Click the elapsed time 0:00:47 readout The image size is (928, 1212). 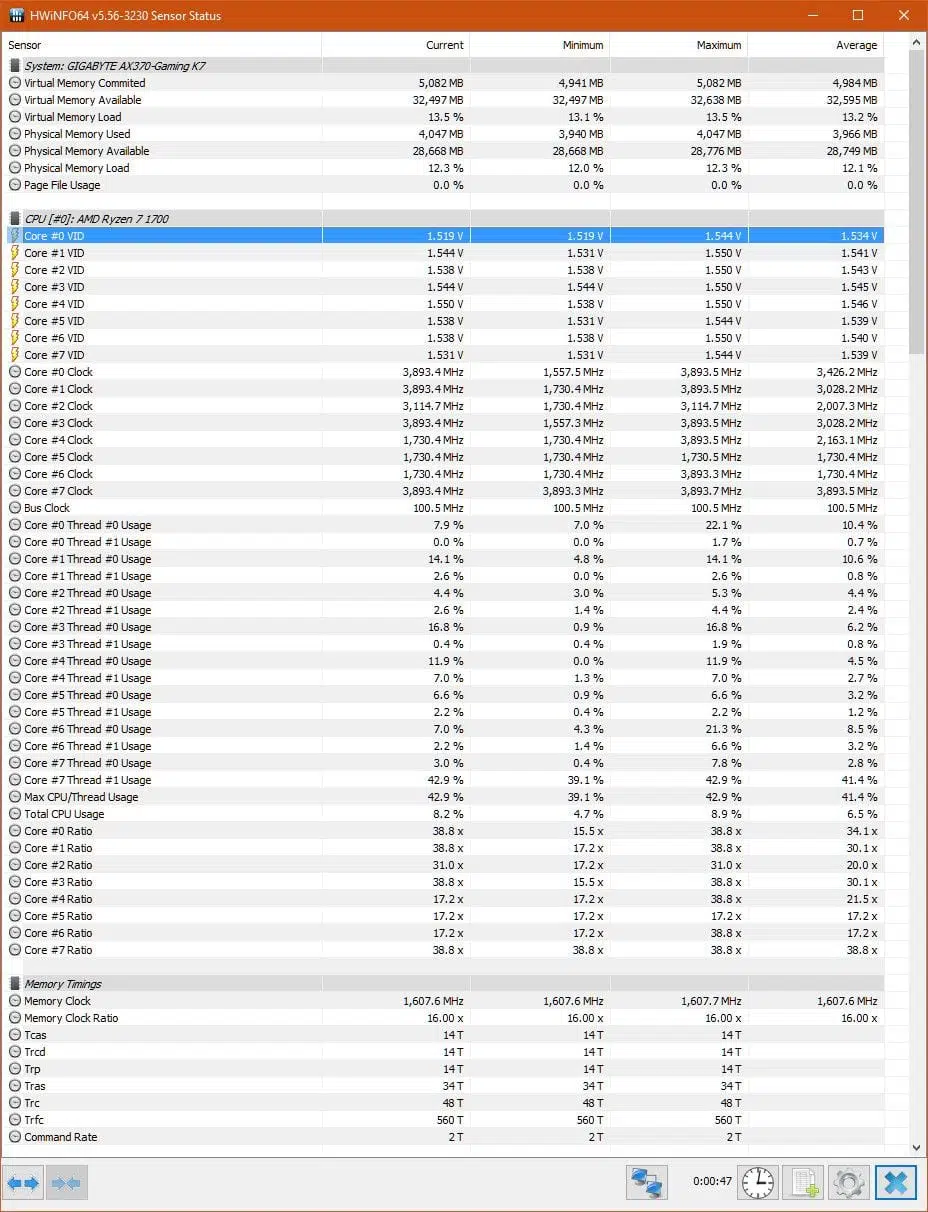[711, 1182]
